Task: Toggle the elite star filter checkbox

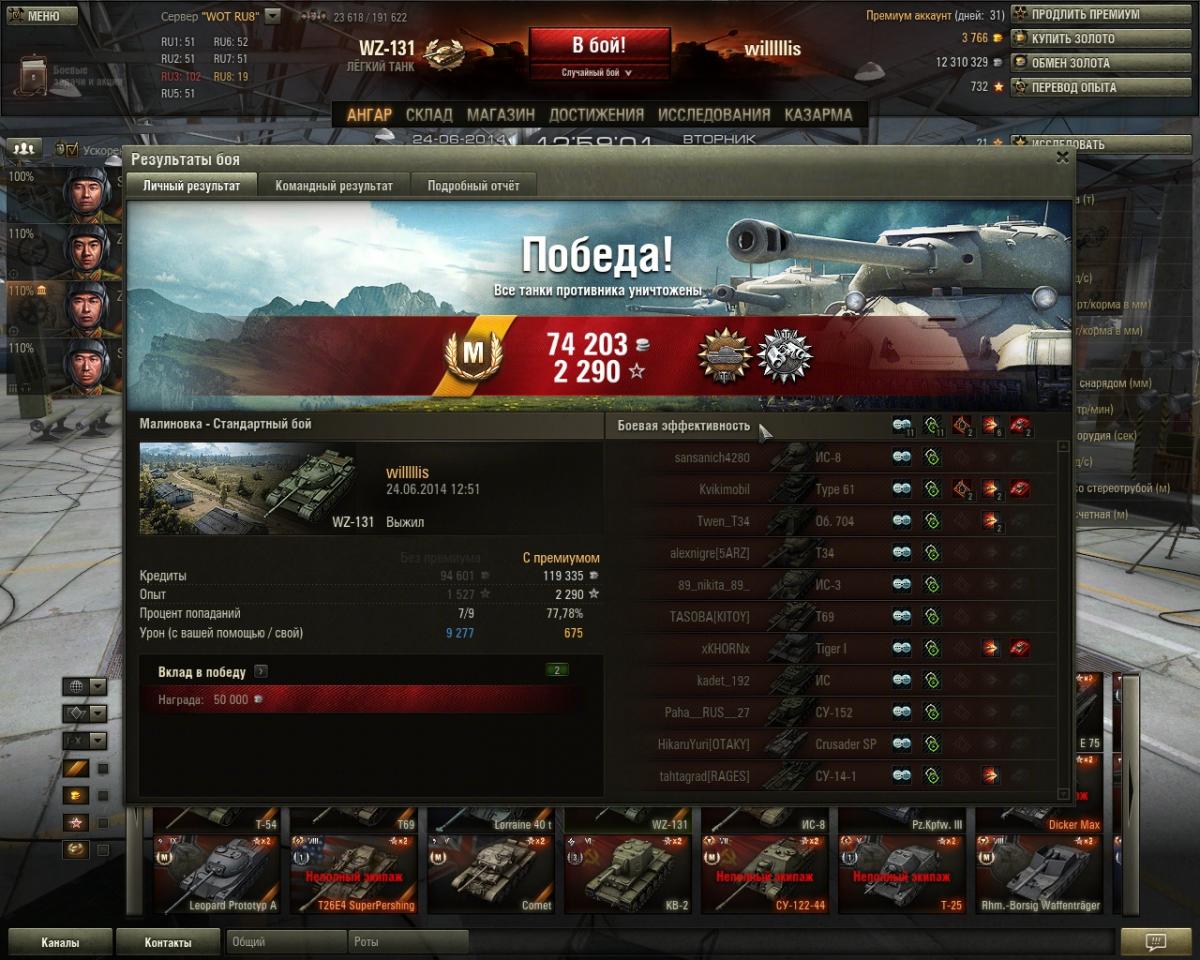Action: (x=103, y=822)
